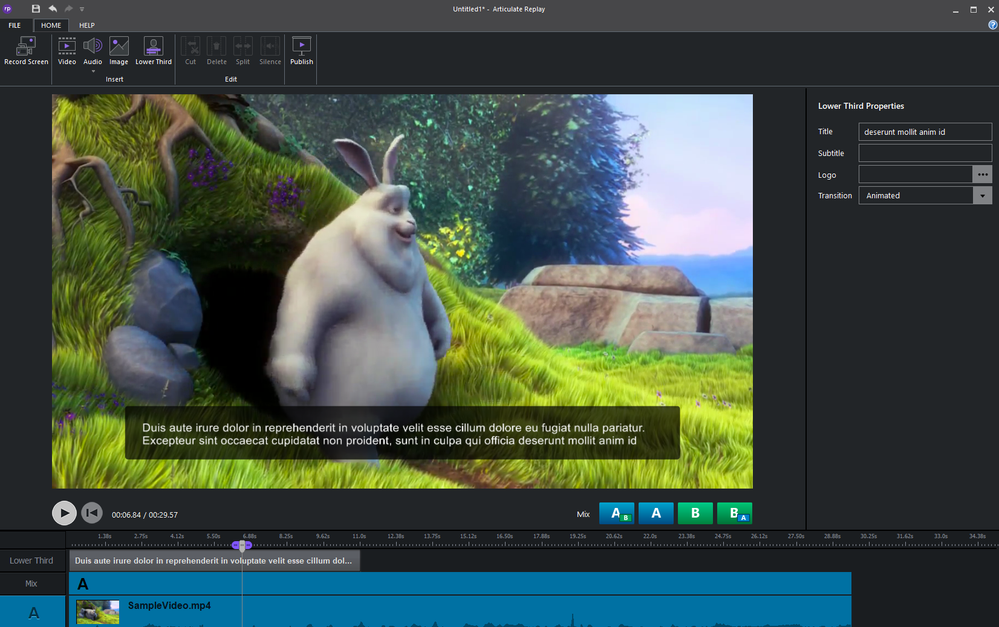Click the Publish icon
The image size is (999, 627).
(301, 46)
